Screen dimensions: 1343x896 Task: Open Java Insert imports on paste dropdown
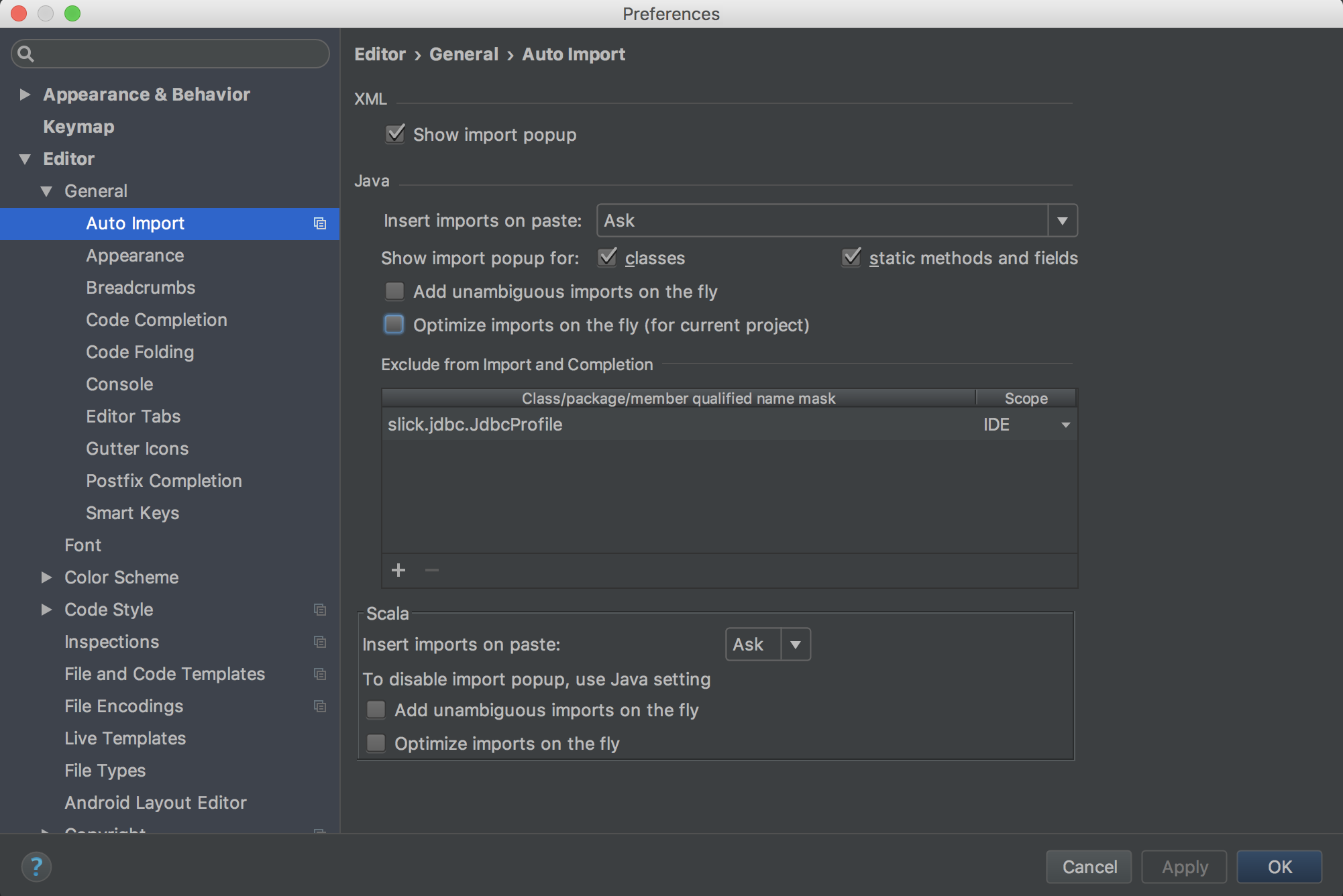pyautogui.click(x=1062, y=221)
